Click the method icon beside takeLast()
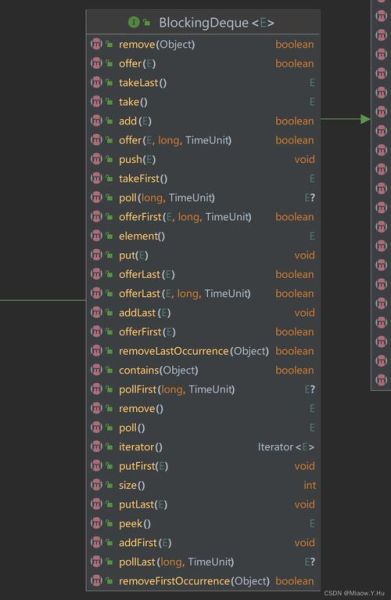The width and height of the screenshot is (391, 600). pyautogui.click(x=96, y=82)
